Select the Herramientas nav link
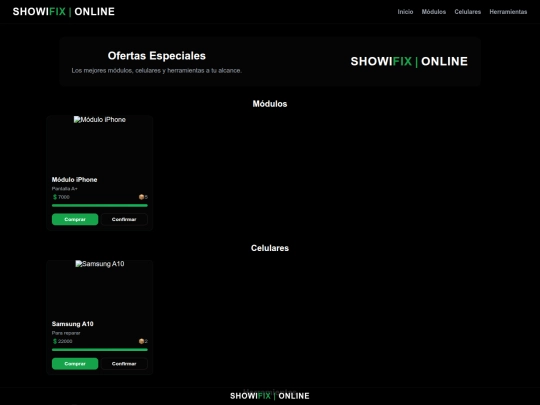The image size is (540, 405). [508, 12]
